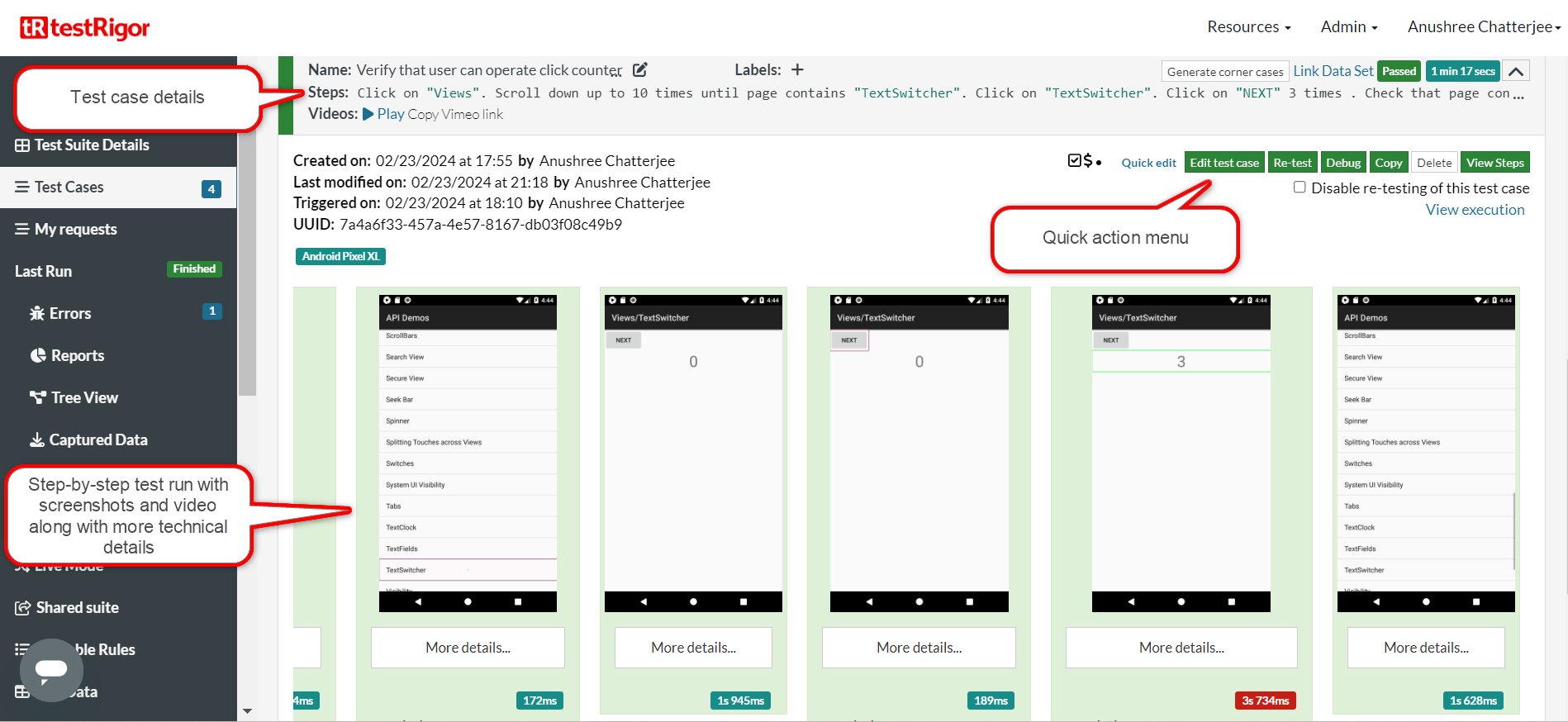Enable Disable re-testing of this test case
Viewport: 1568px width, 722px height.
coord(1300,188)
